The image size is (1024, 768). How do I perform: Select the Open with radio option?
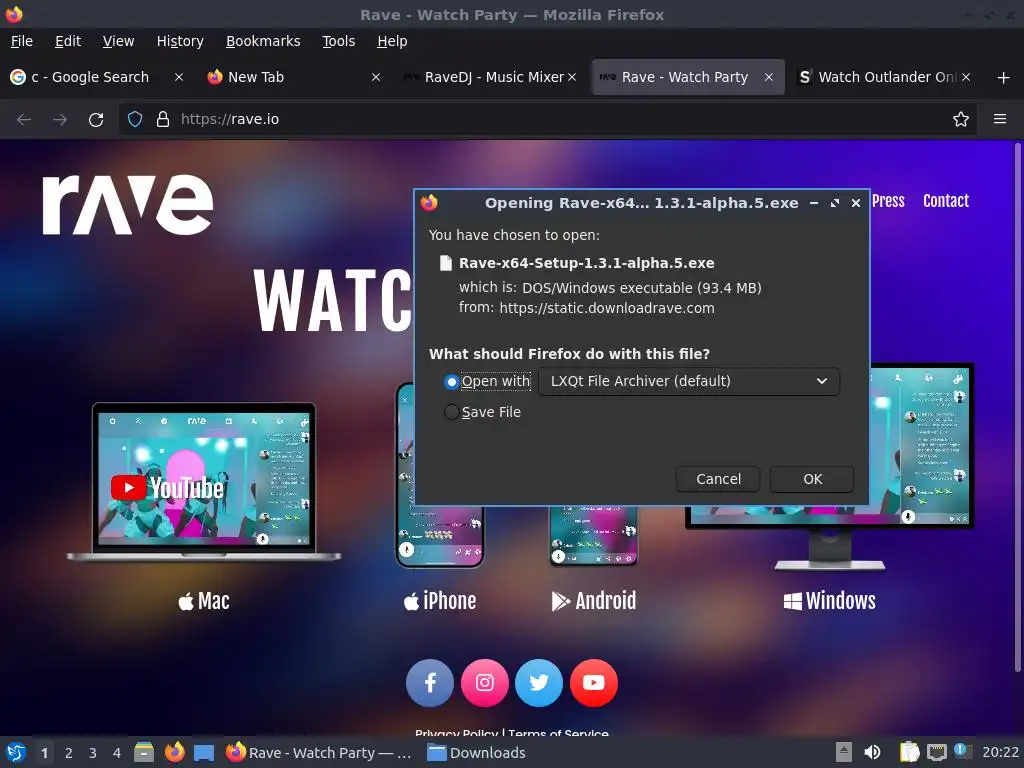pyautogui.click(x=451, y=381)
